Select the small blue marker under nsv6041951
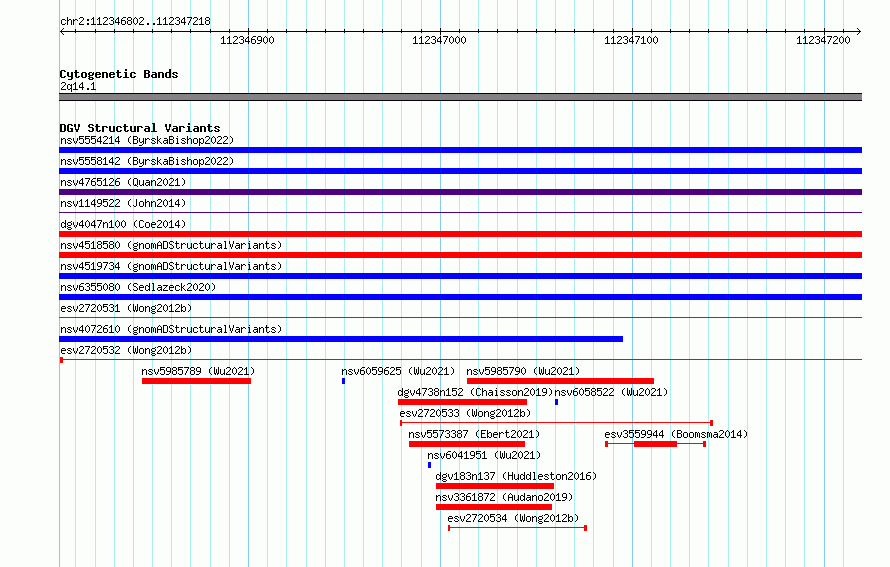890x567 pixels. click(x=429, y=465)
